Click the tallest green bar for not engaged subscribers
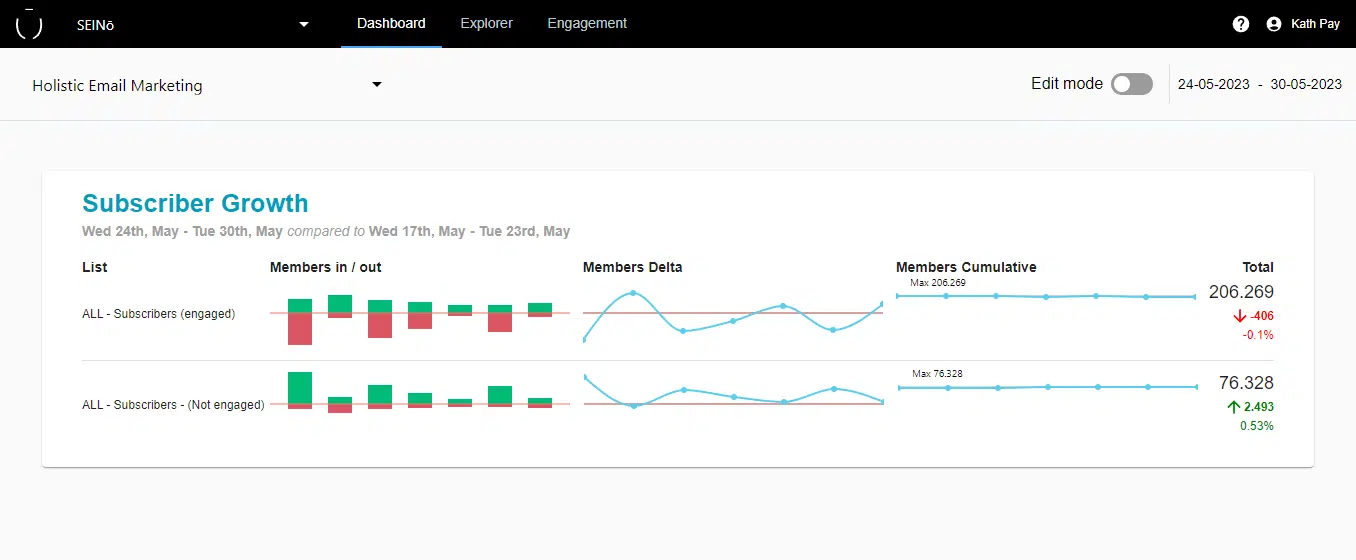Viewport: 1356px width, 560px height. (300, 387)
